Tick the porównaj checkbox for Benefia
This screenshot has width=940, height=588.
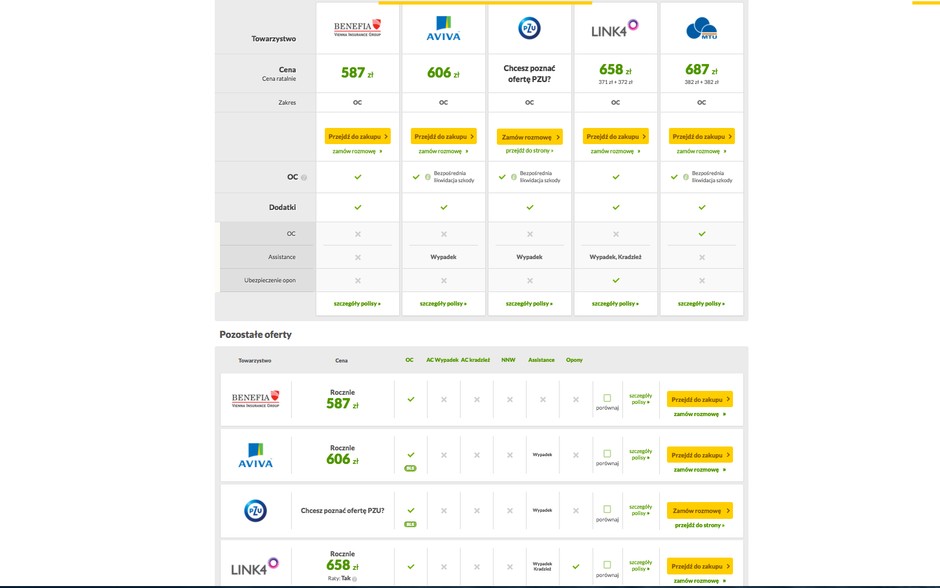(607, 398)
